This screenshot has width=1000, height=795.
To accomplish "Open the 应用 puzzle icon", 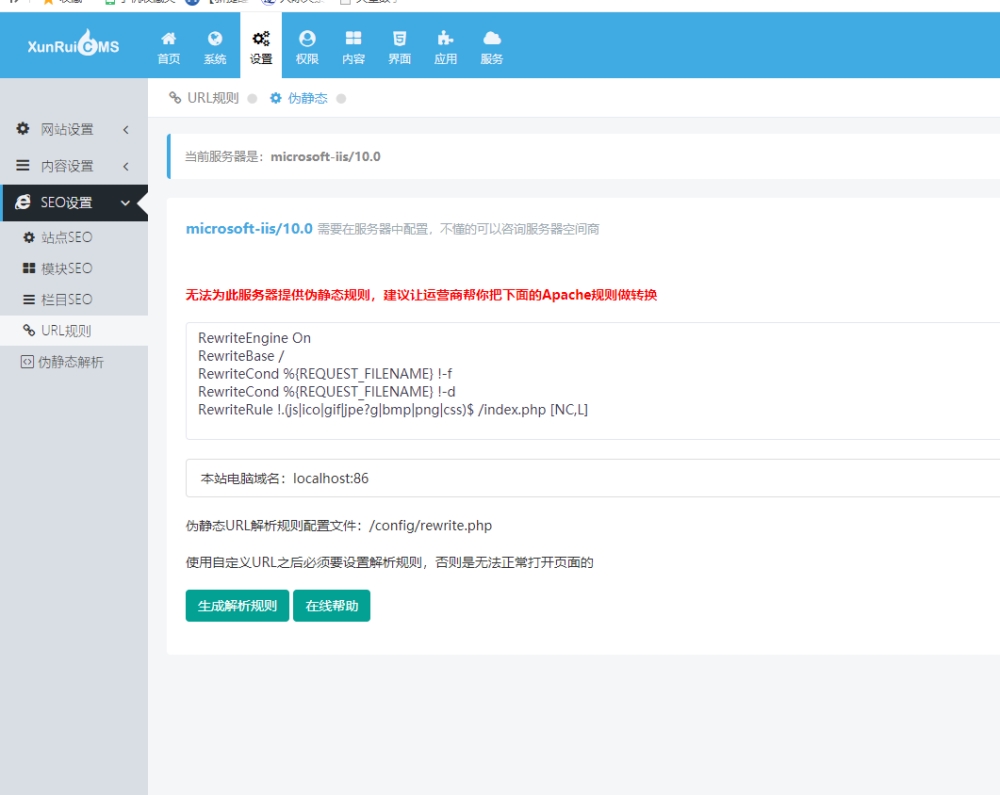I will pyautogui.click(x=445, y=38).
